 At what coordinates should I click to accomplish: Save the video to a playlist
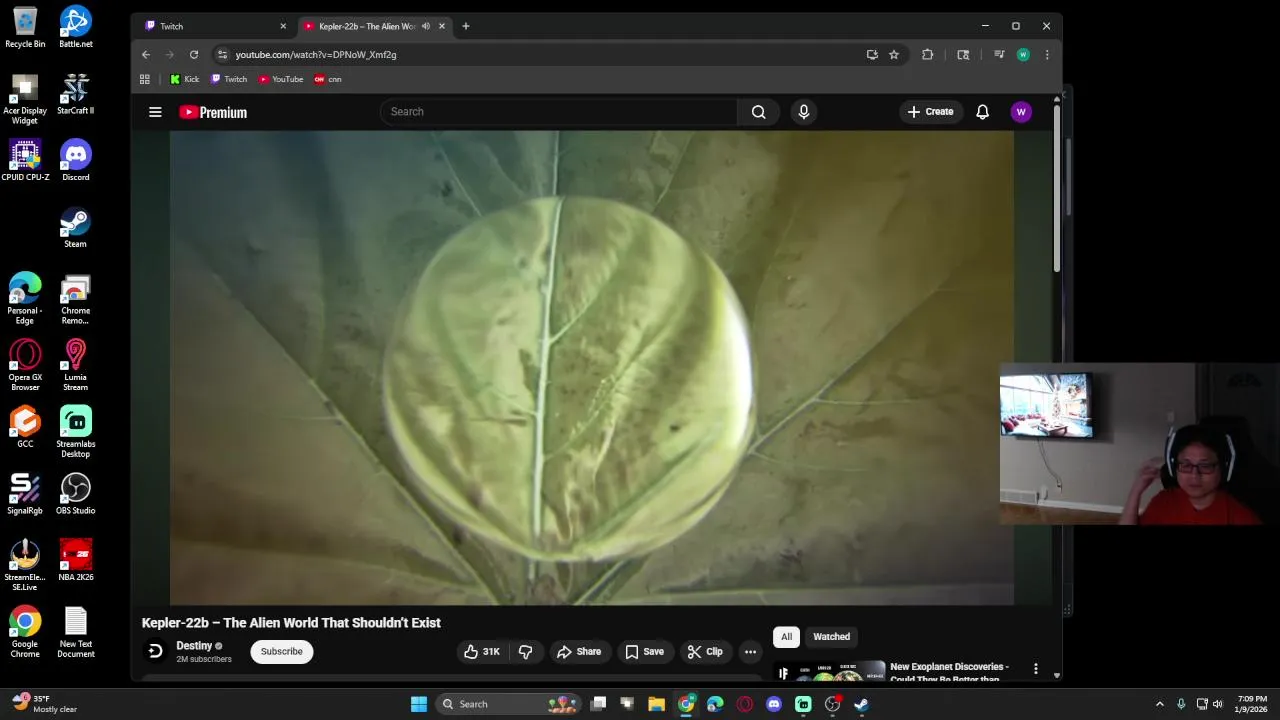644,651
